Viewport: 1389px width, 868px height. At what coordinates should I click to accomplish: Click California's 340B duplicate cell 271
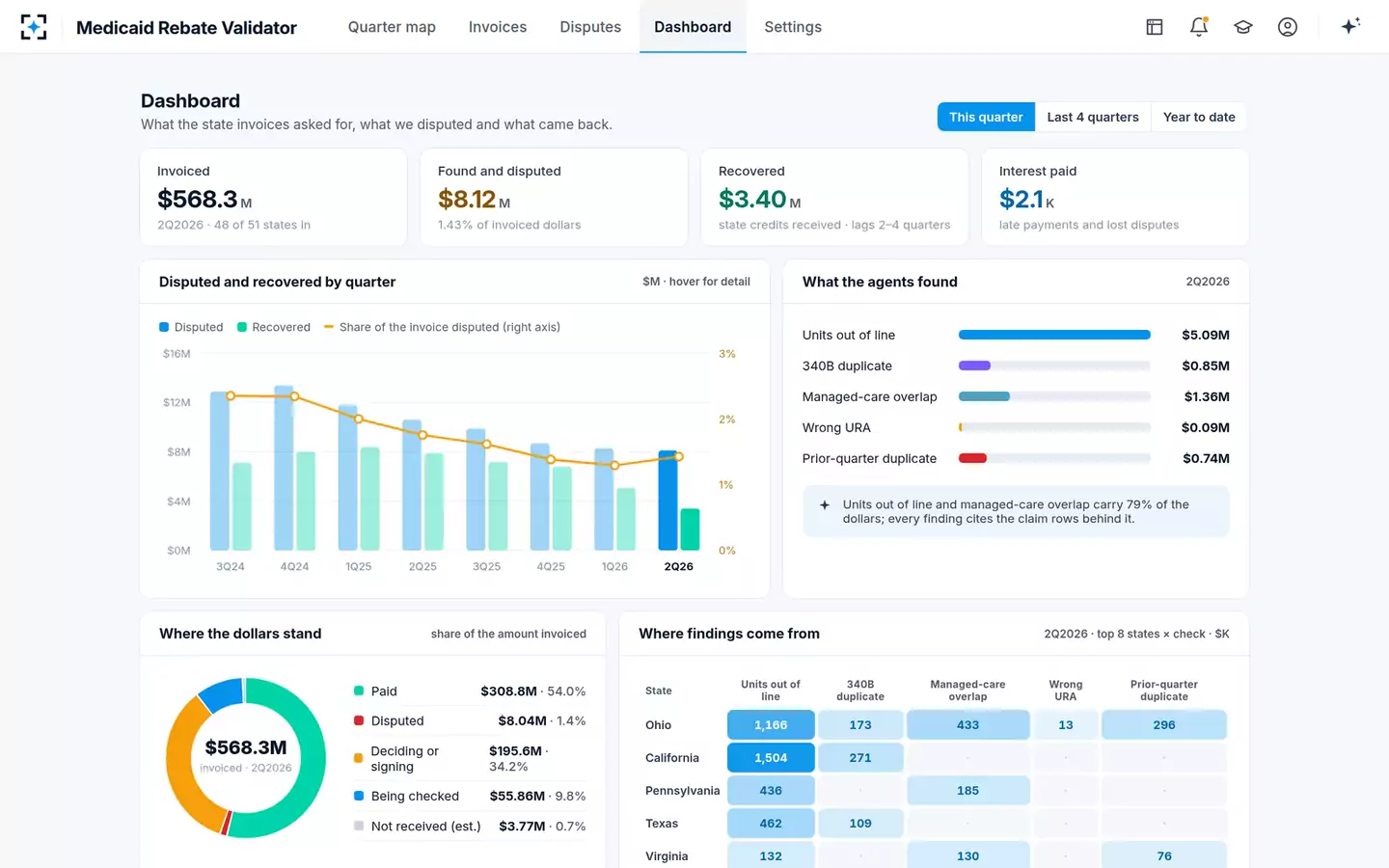[860, 758]
